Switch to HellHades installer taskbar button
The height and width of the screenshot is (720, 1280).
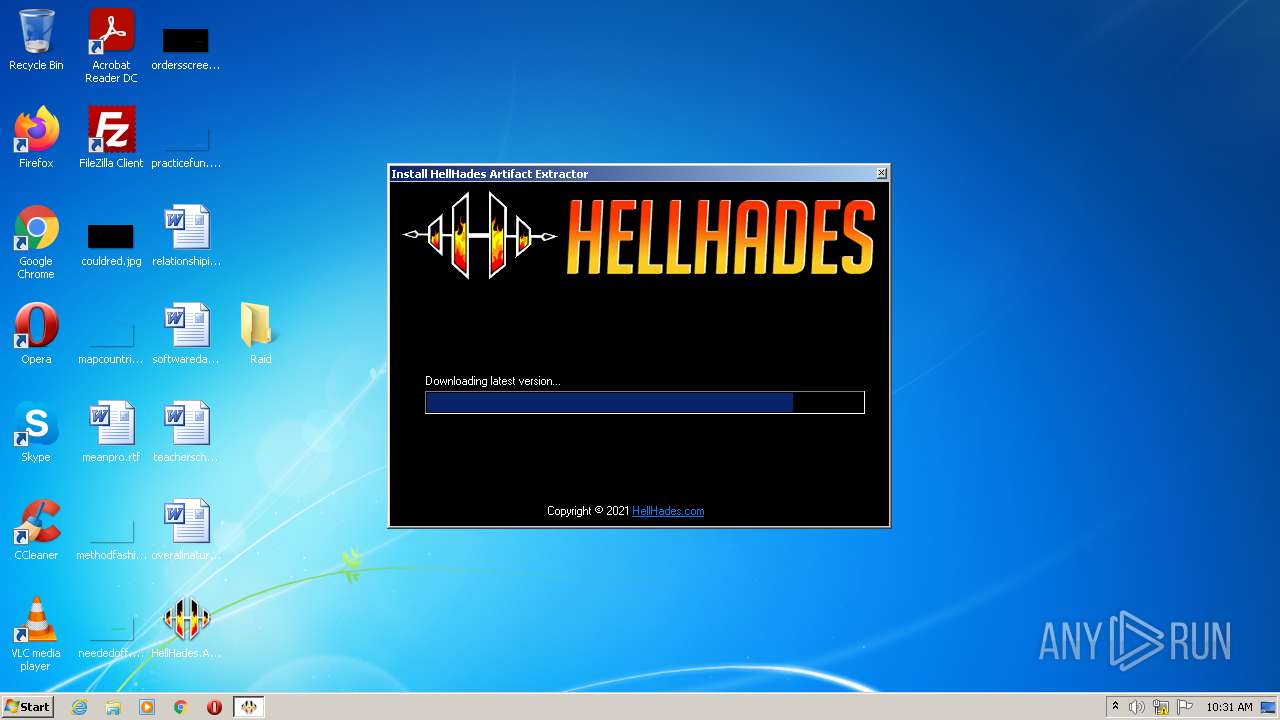pos(248,707)
